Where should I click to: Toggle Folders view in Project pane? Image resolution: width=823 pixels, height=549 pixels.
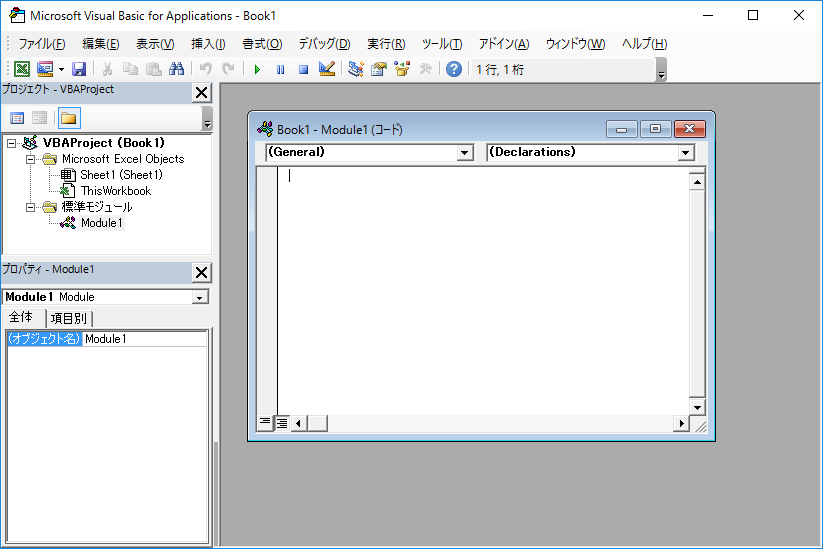(x=69, y=118)
